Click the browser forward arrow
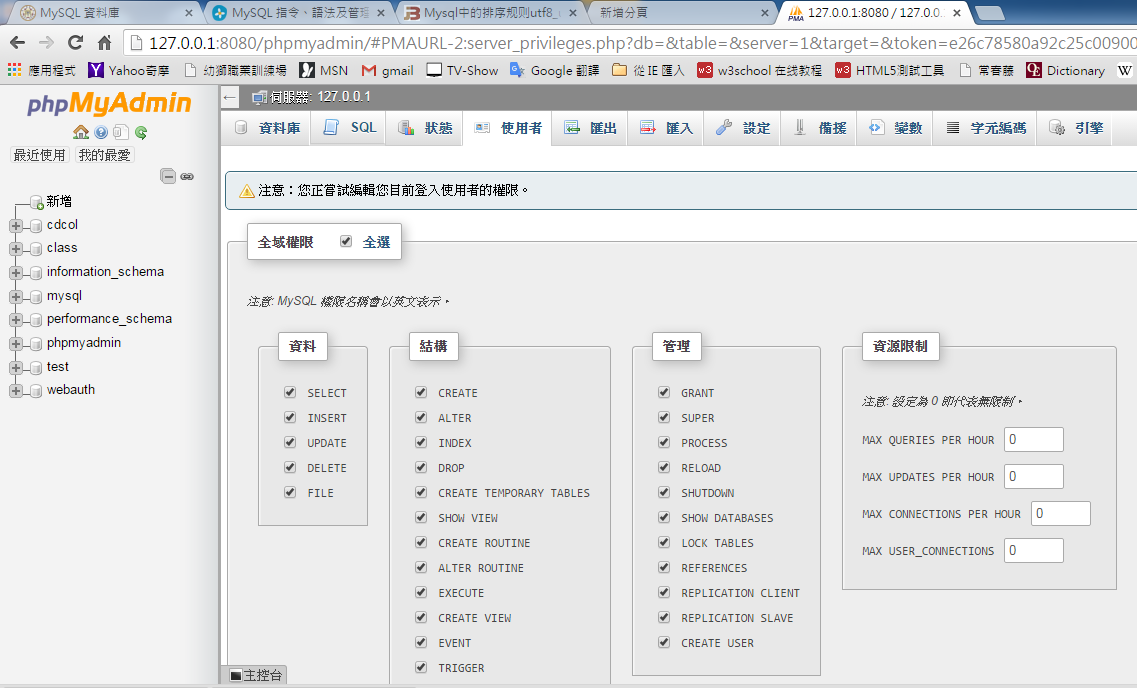The height and width of the screenshot is (688, 1137). (46, 43)
